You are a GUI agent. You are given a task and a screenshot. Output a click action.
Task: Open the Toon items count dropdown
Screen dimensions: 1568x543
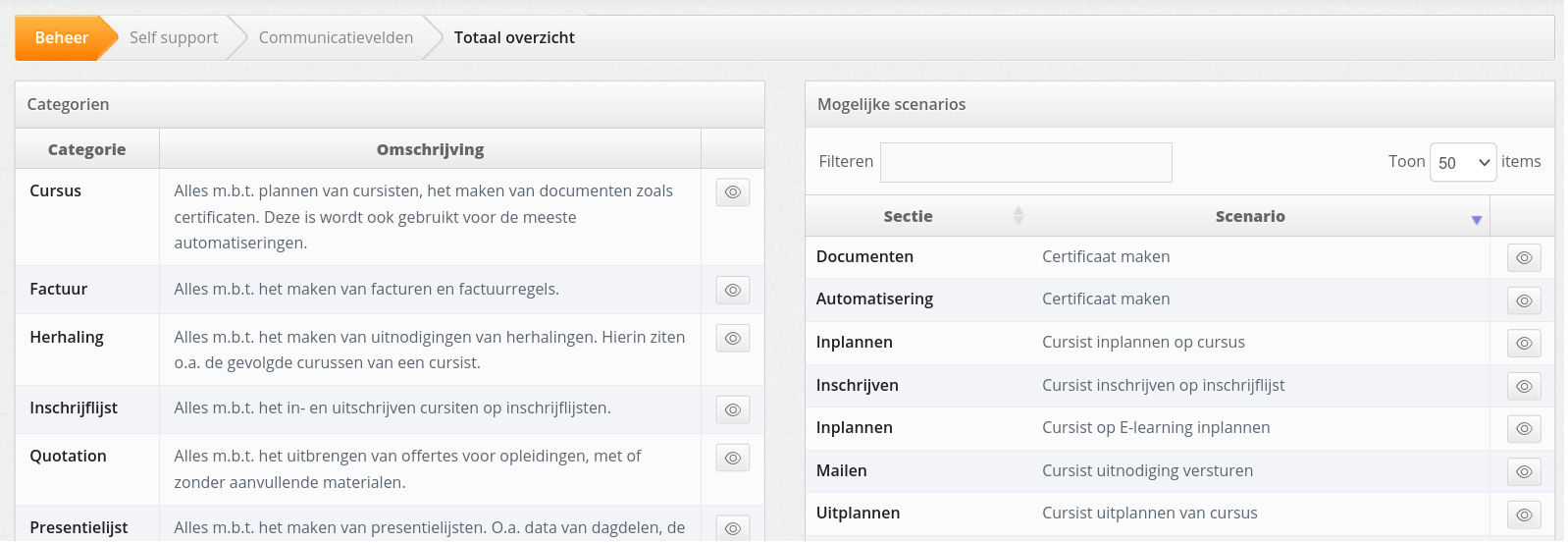[1463, 162]
